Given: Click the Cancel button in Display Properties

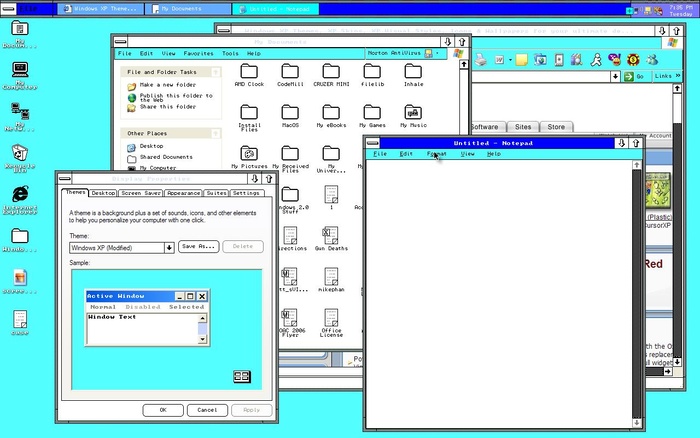Looking at the screenshot, I should (x=207, y=410).
